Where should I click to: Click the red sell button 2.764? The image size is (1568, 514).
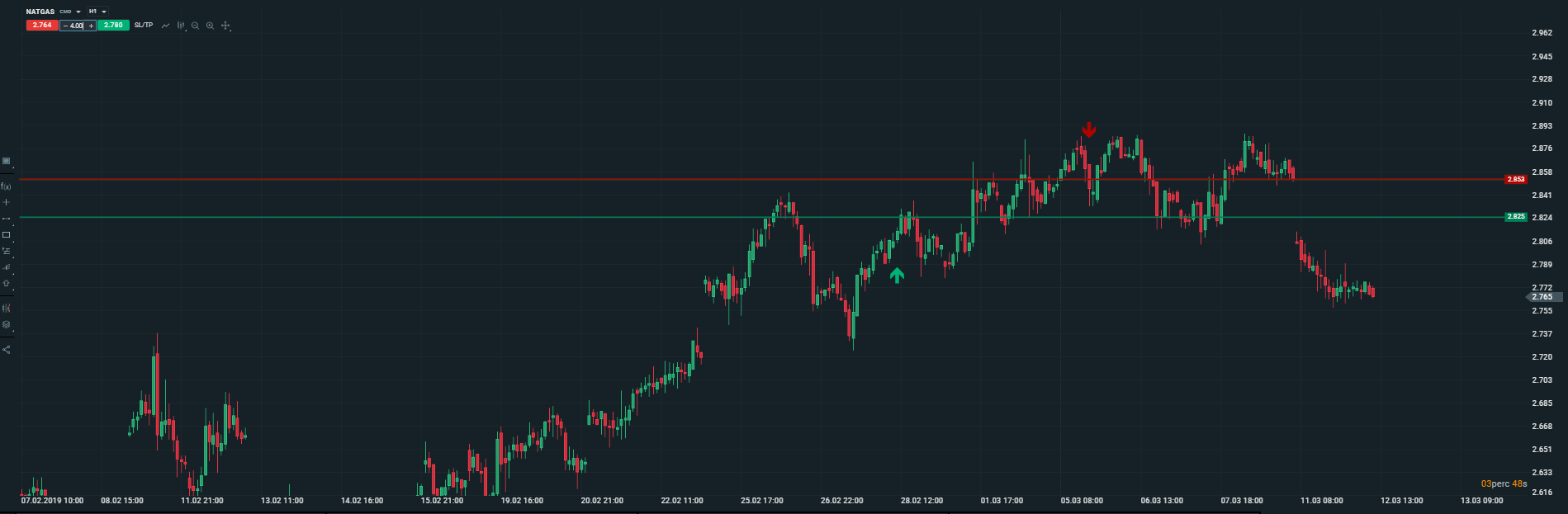42,26
